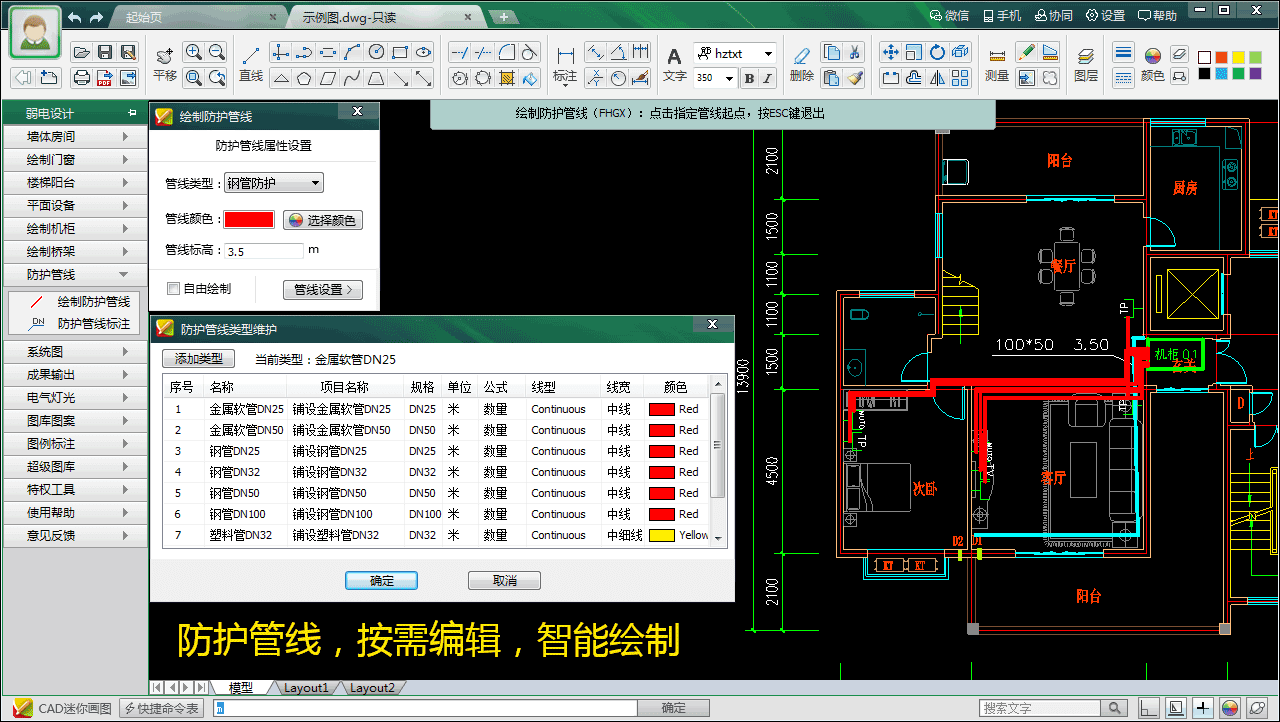
Task: Click 取消 in type maintenance dialog
Action: (504, 580)
